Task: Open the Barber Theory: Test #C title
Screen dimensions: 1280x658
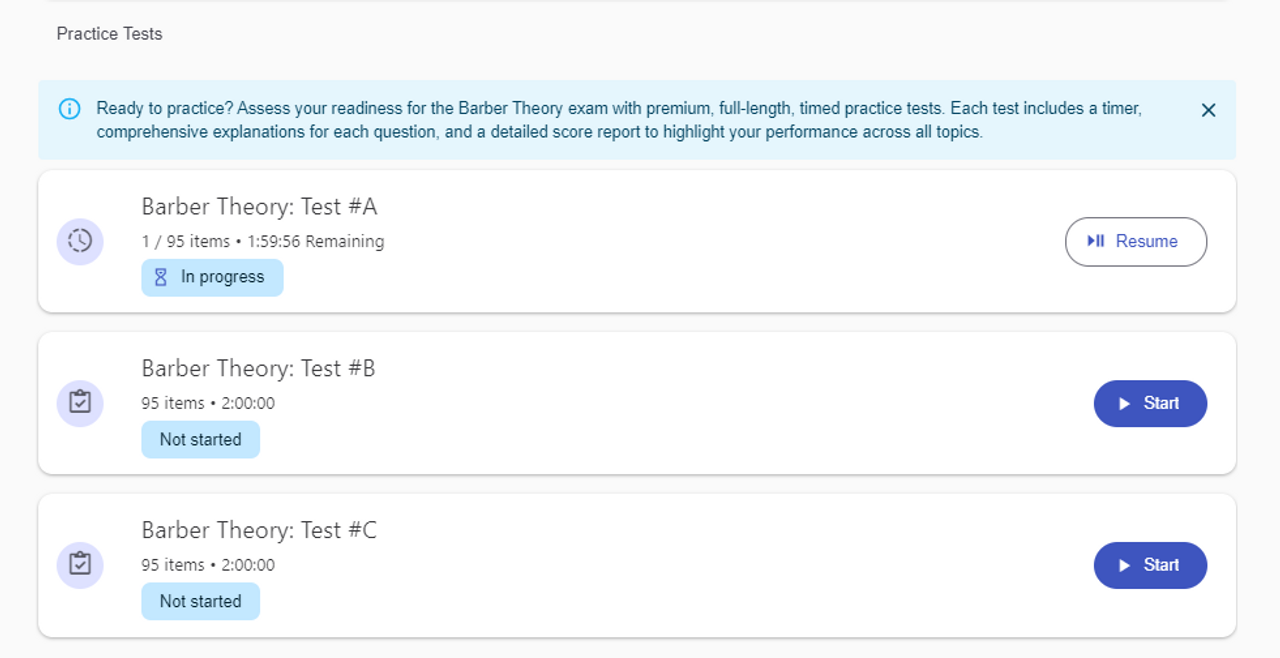Action: click(259, 531)
